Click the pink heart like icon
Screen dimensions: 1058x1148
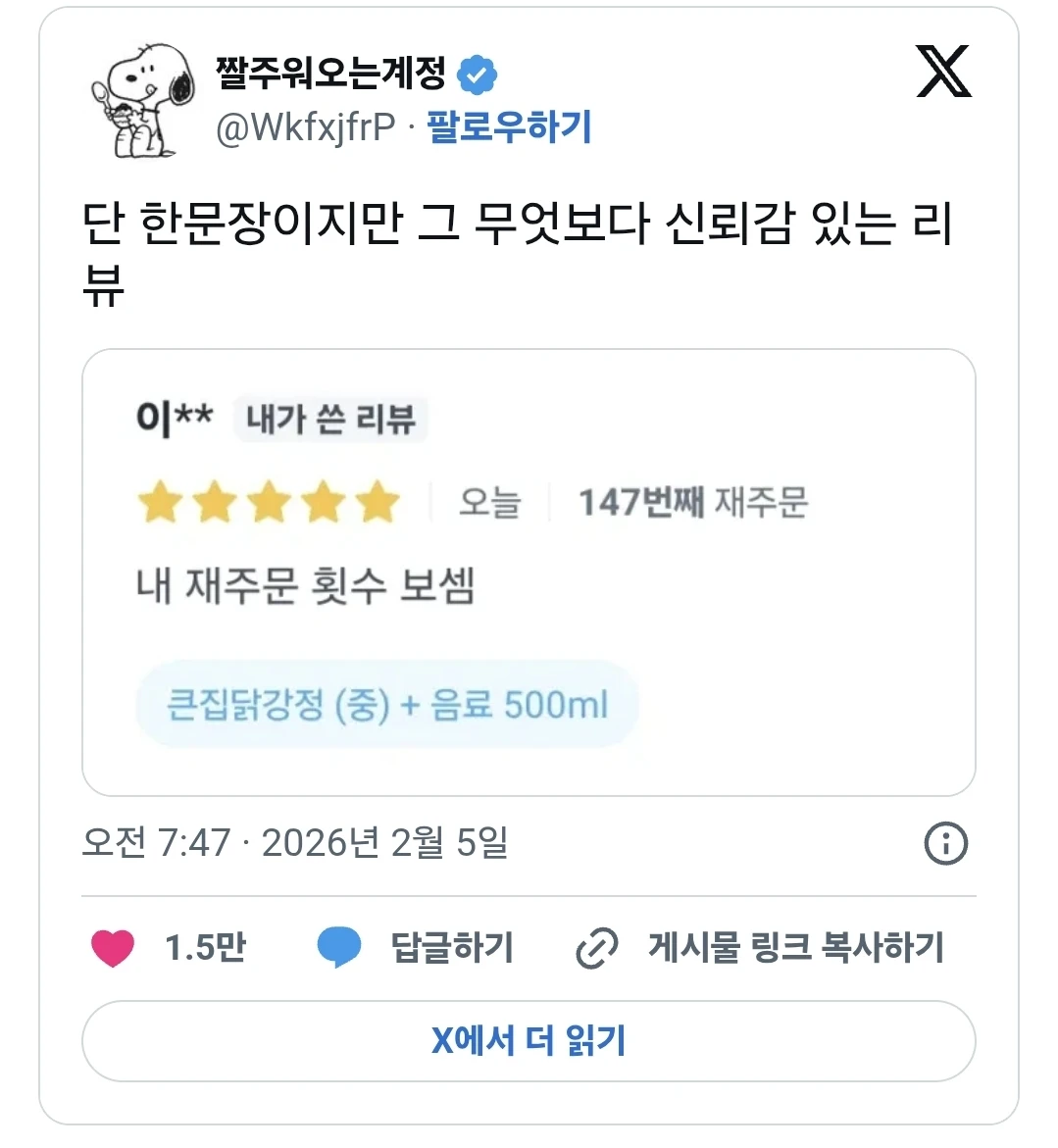point(113,947)
